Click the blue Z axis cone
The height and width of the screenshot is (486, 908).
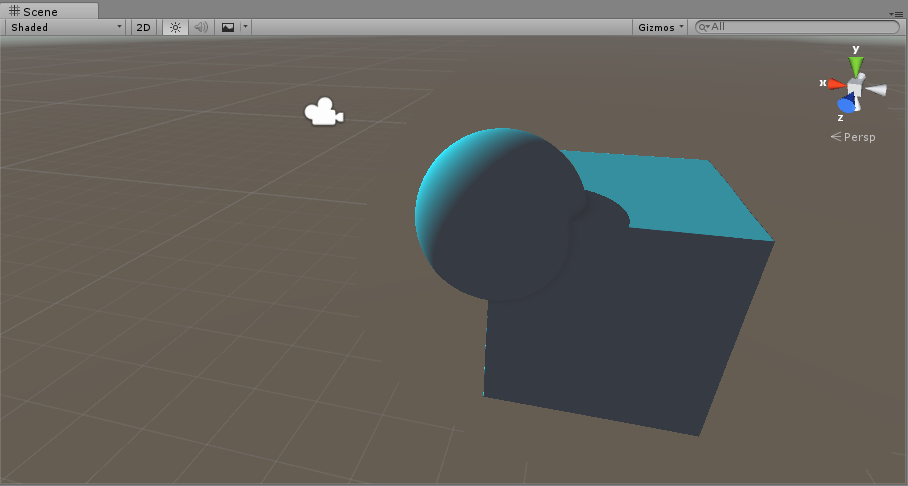click(x=848, y=104)
